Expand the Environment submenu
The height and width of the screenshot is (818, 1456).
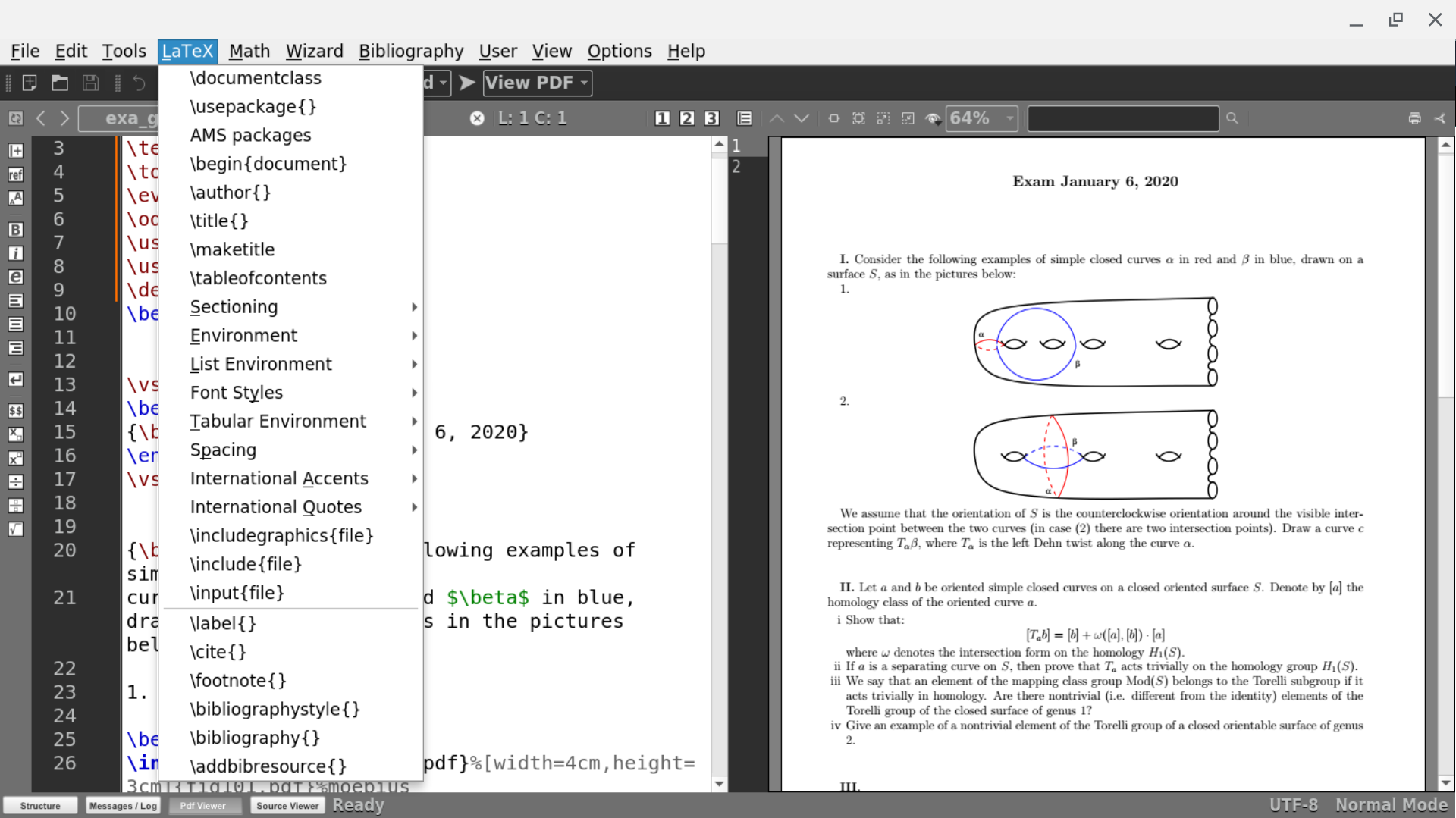click(293, 336)
